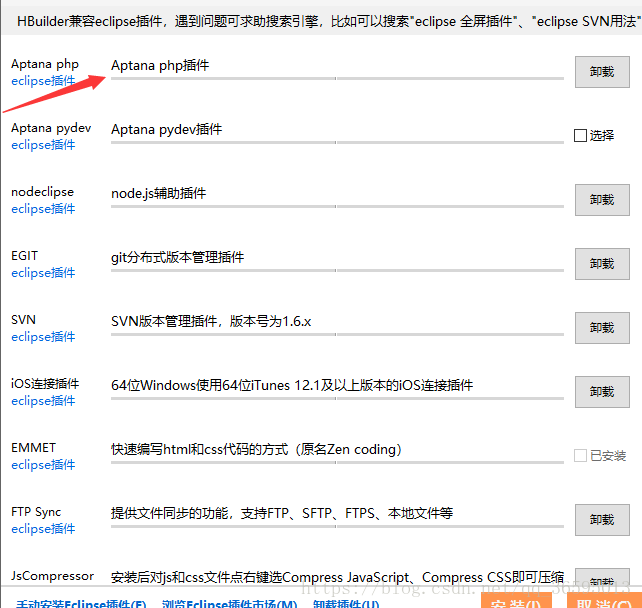Open eclipse插件 link under SVN
Viewport: 642px width, 608px height.
pos(43,337)
